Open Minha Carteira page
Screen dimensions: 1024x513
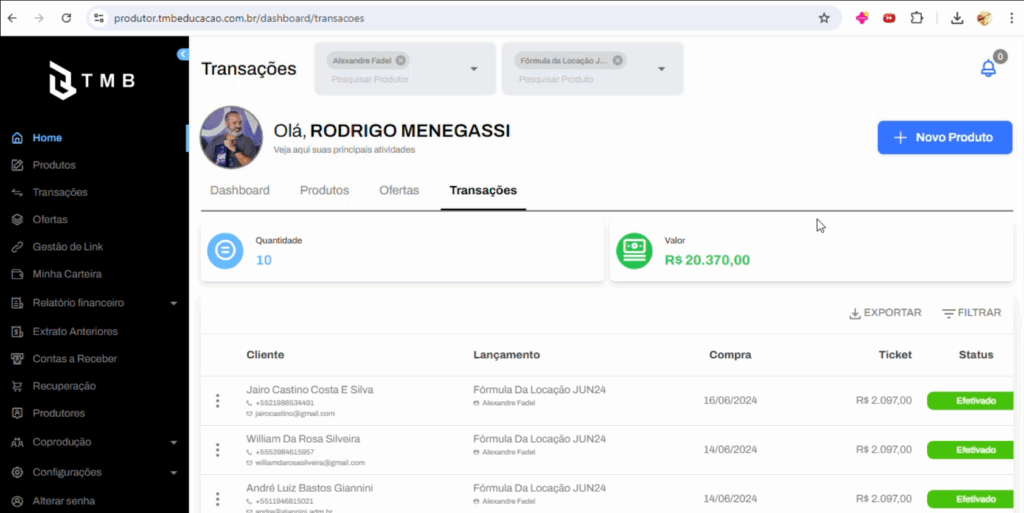click(x=67, y=274)
